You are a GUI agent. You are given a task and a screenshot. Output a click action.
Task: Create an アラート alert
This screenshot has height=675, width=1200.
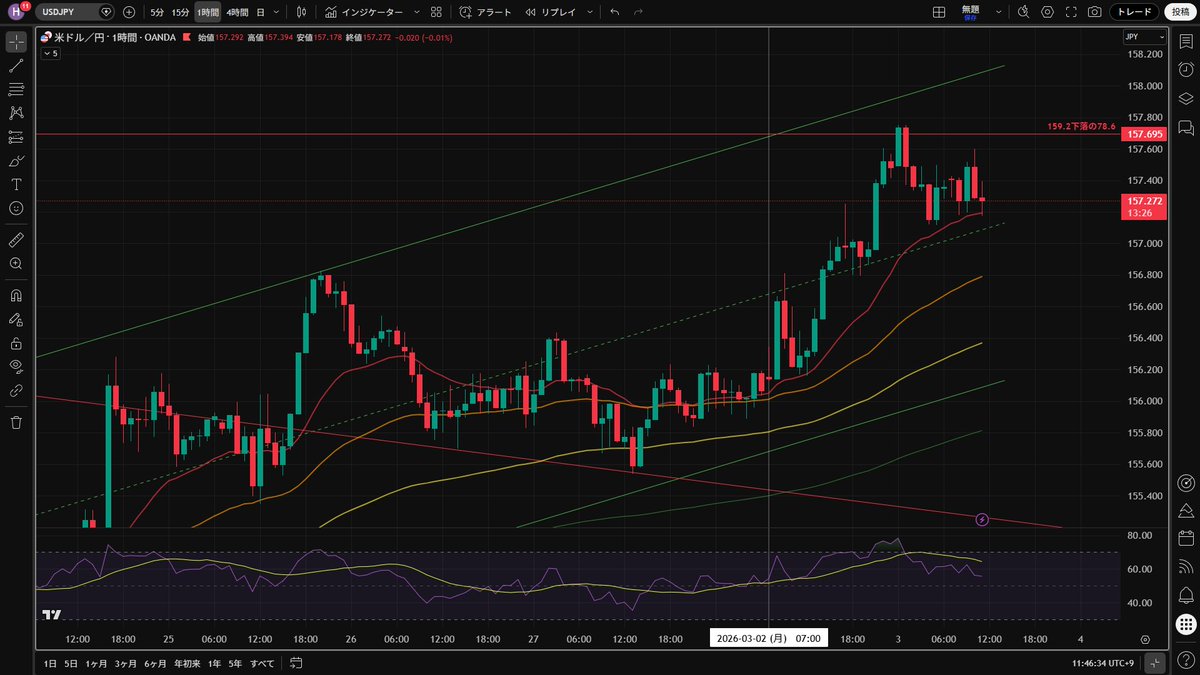point(485,12)
